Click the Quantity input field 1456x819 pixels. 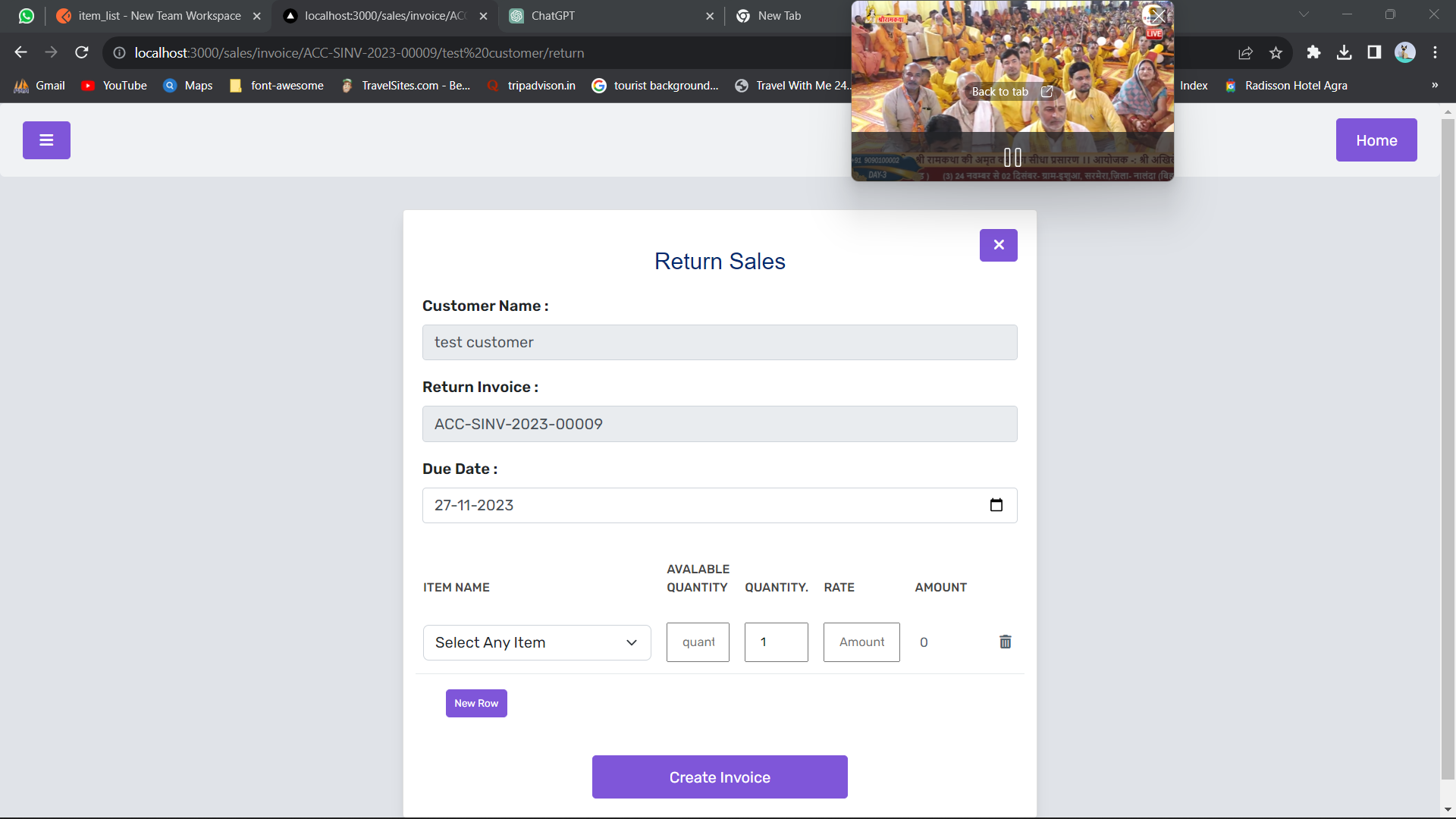(x=776, y=642)
